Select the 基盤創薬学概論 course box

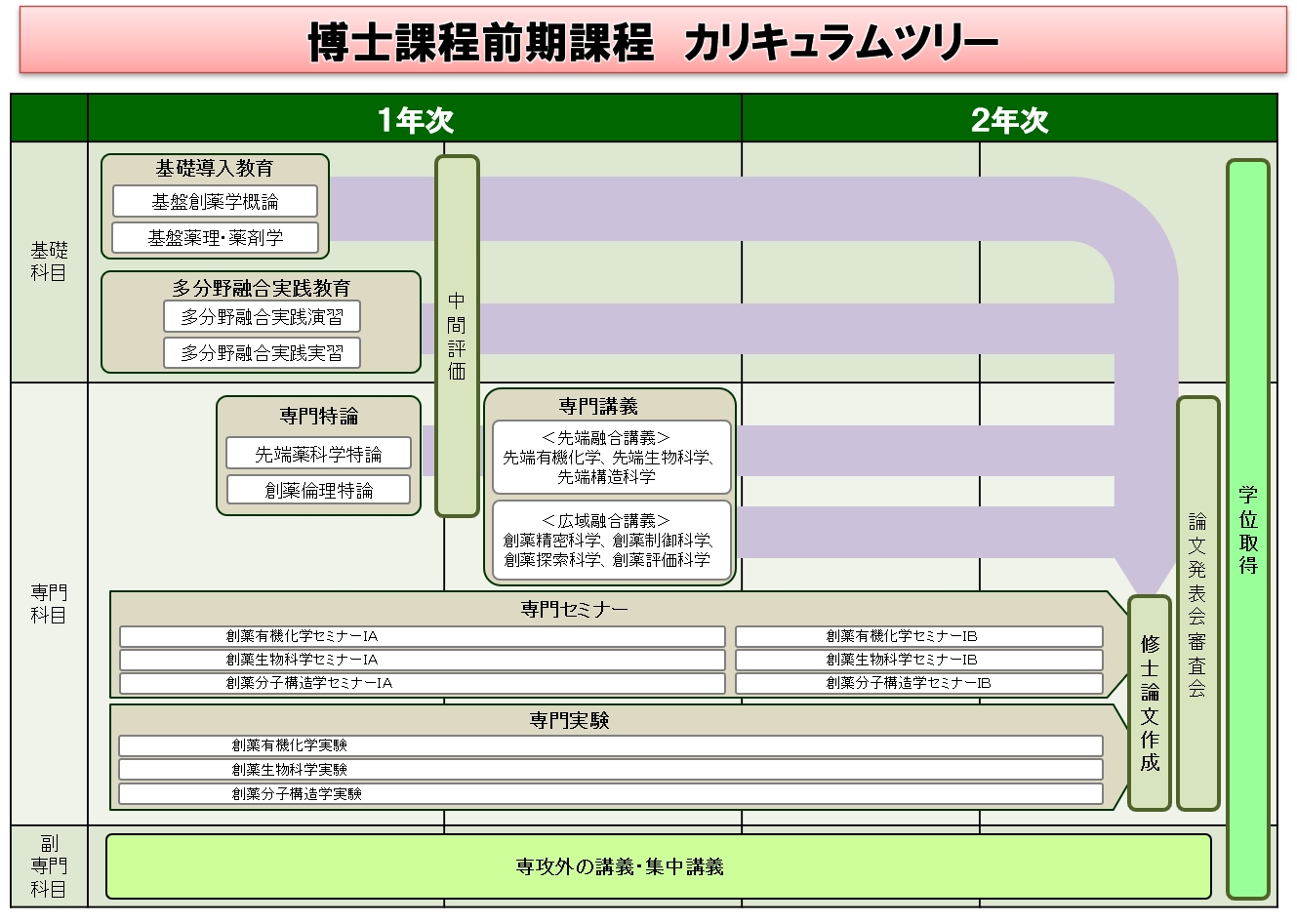pos(215,201)
